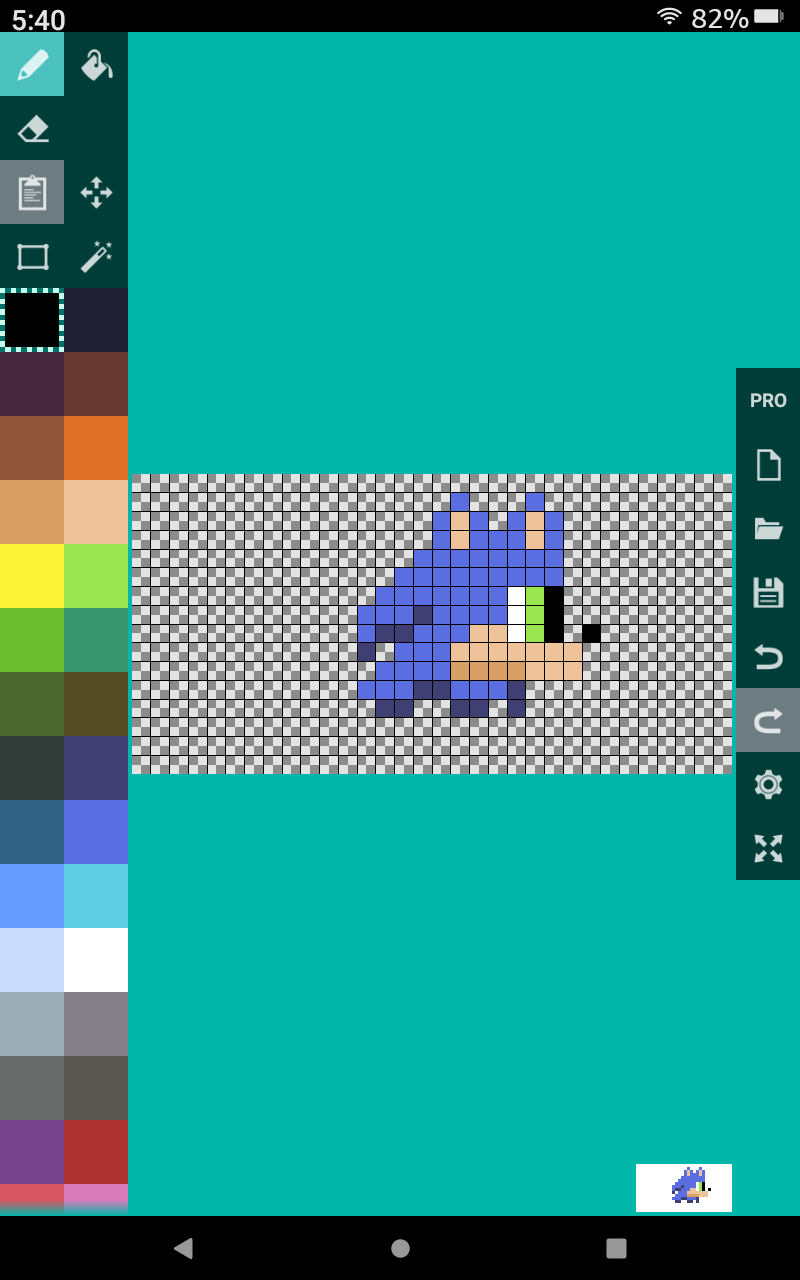Image resolution: width=800 pixels, height=1280 pixels.
Task: Select the tan color swatch
Action: (32, 512)
